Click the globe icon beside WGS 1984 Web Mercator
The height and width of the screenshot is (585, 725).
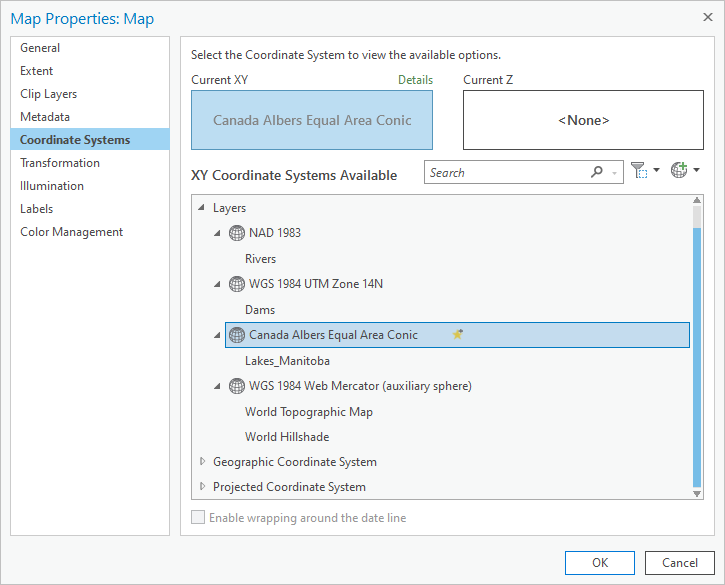pyautogui.click(x=237, y=386)
